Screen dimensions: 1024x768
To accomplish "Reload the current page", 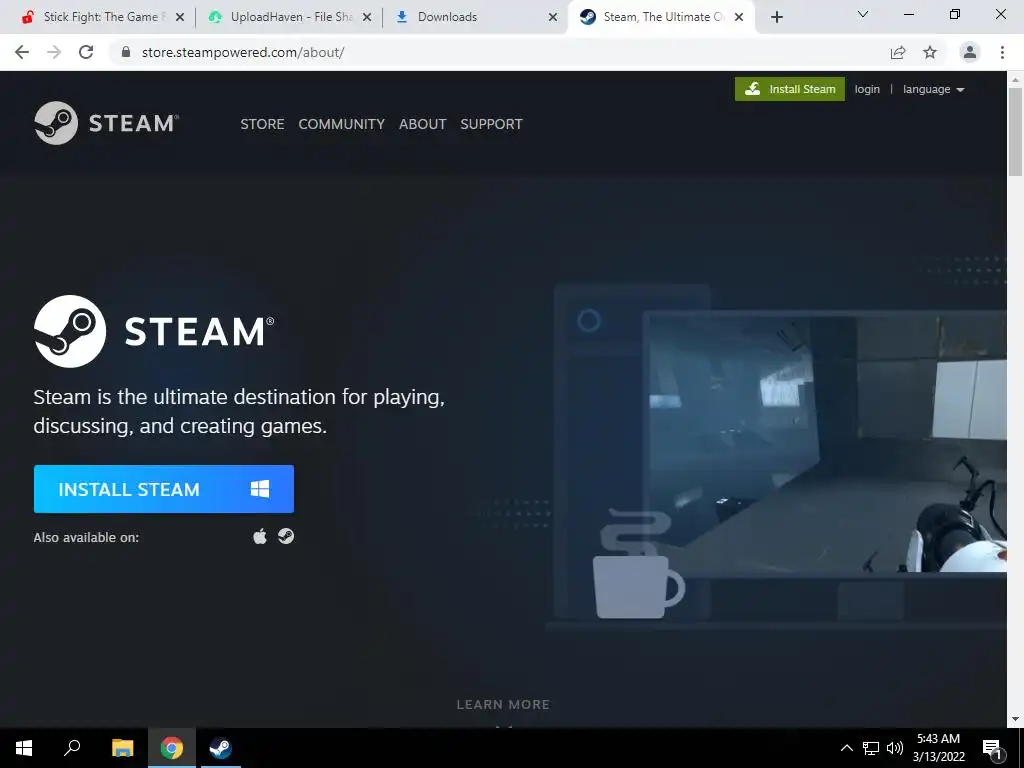I will coord(86,52).
